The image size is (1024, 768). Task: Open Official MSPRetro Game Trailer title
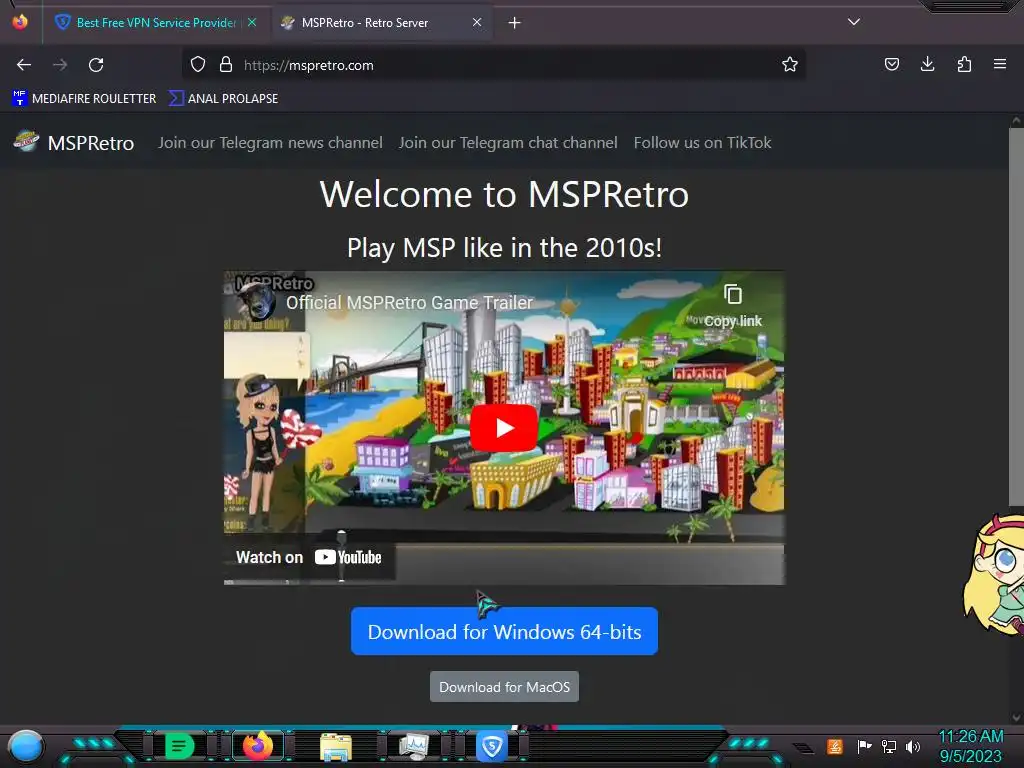(x=409, y=302)
